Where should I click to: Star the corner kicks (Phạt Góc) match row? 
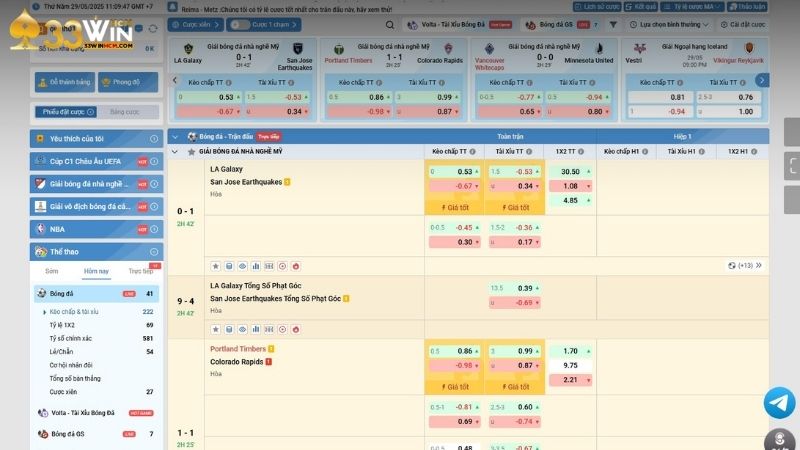point(216,329)
